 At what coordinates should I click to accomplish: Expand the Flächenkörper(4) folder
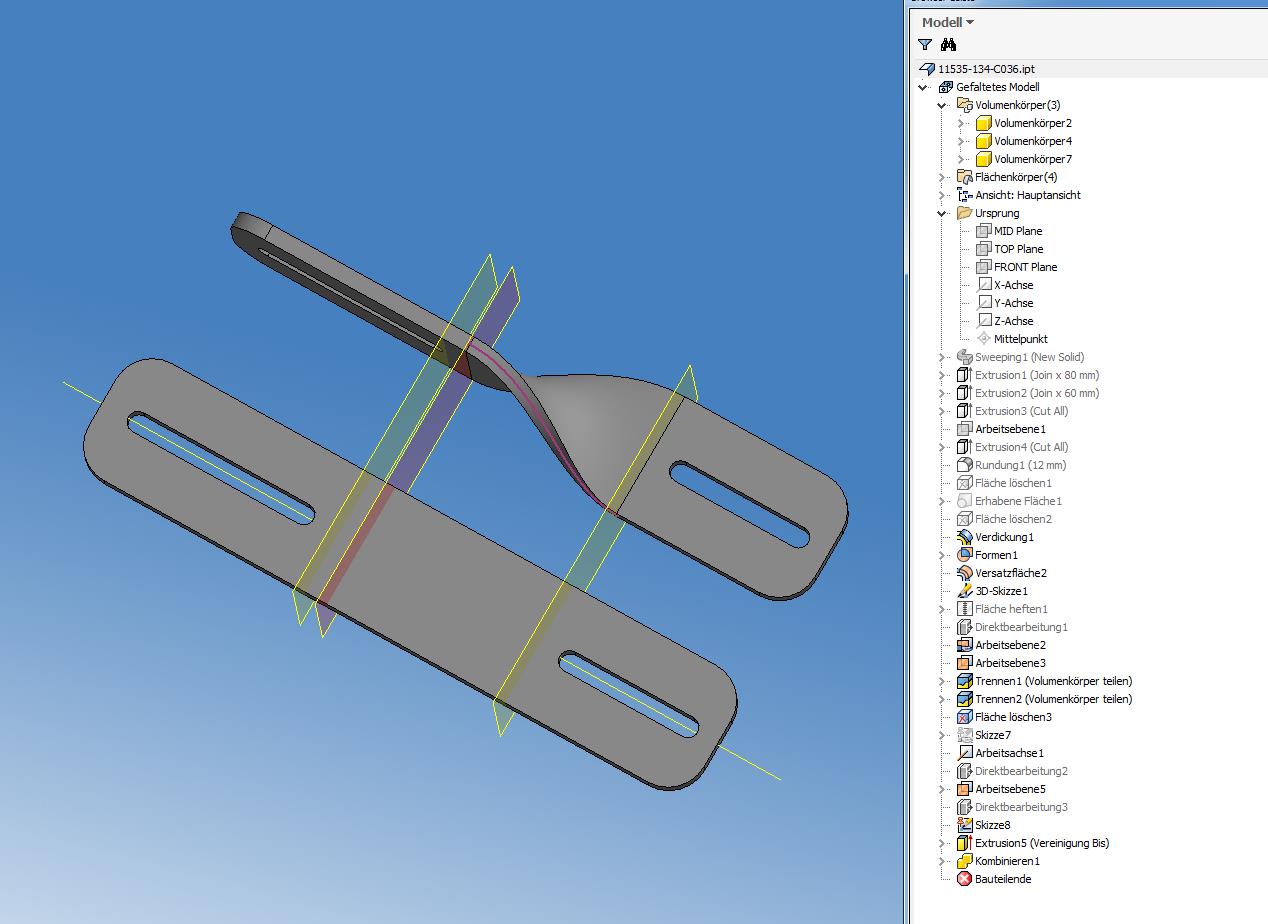942,177
